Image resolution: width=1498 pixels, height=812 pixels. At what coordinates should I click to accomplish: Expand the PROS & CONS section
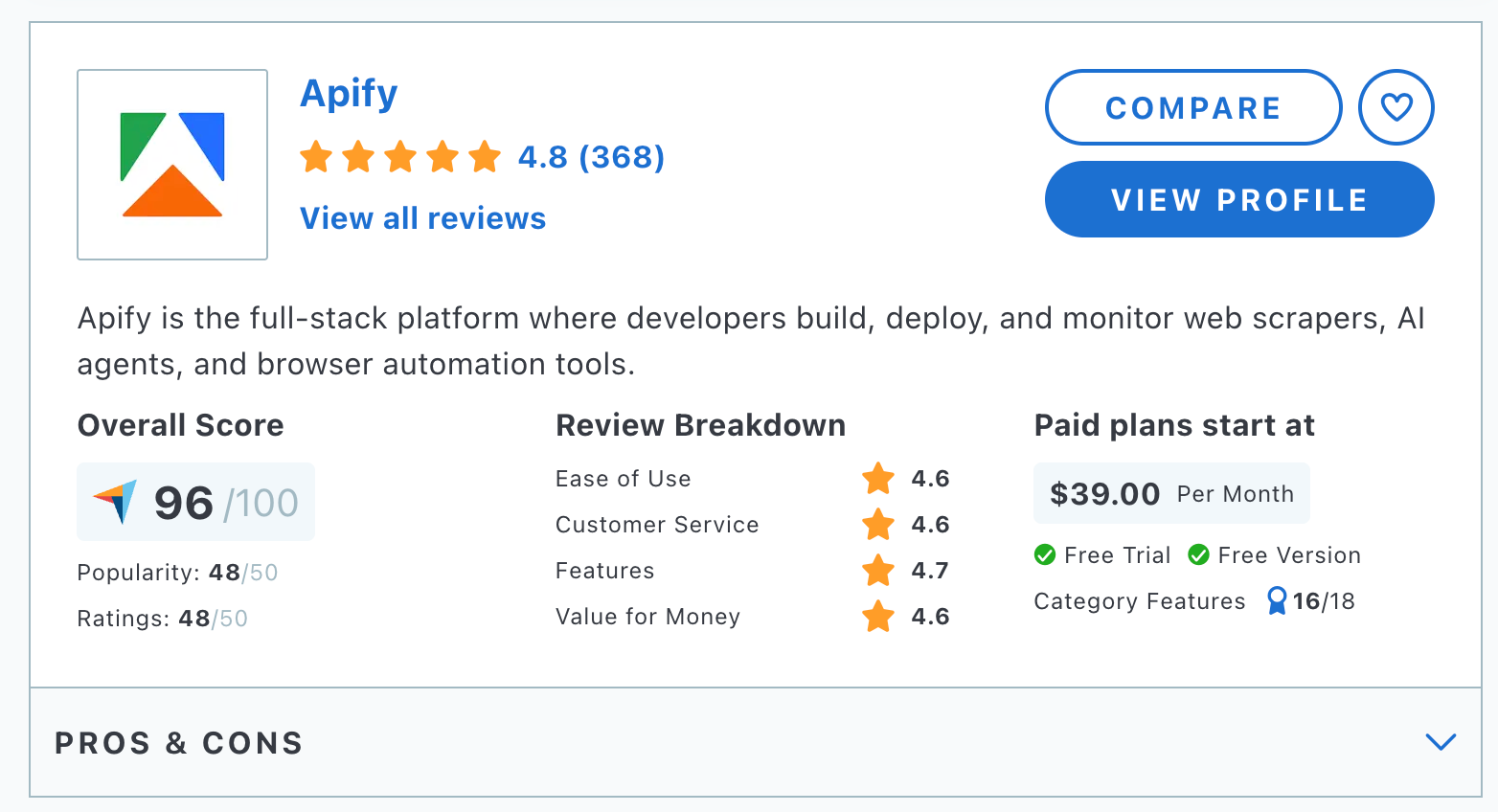[178, 743]
